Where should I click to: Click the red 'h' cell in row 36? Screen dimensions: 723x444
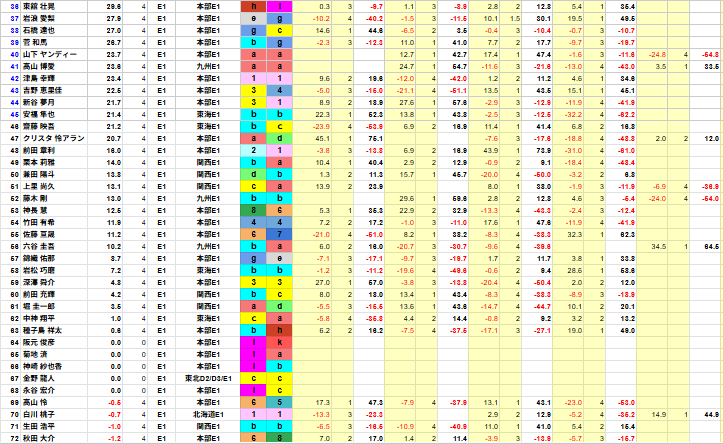[x=253, y=6]
